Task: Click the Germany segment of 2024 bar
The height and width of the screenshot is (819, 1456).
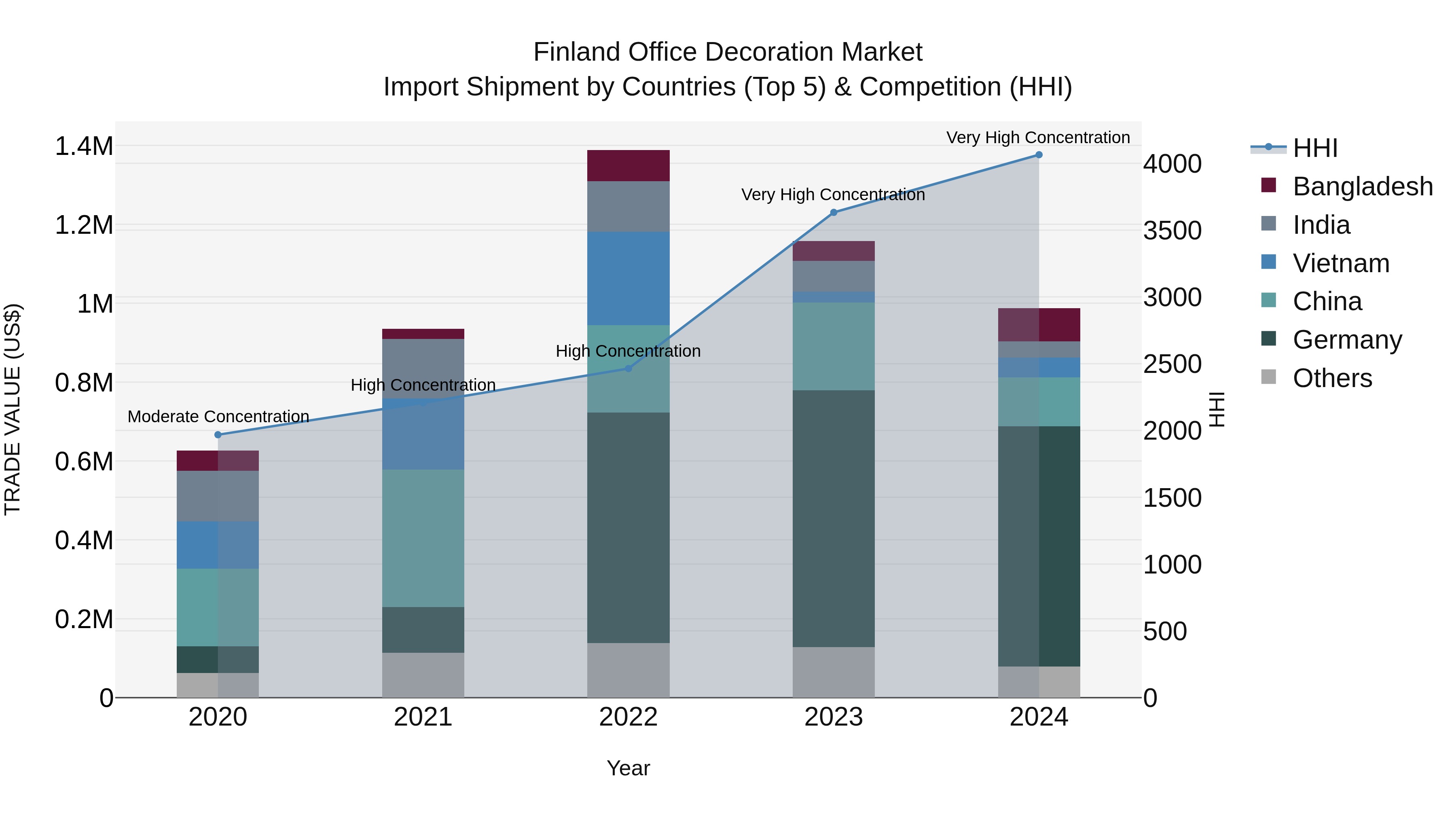Action: pyautogui.click(x=1039, y=546)
